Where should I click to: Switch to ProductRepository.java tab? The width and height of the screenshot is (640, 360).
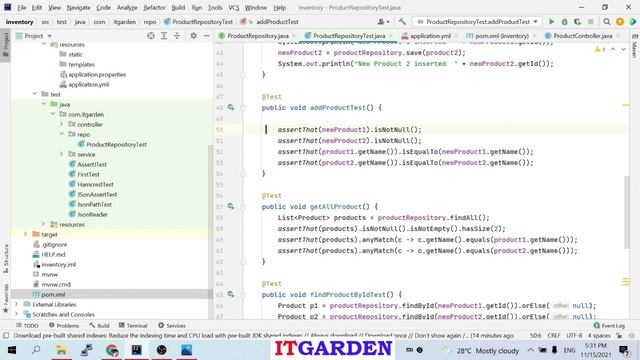(258, 36)
